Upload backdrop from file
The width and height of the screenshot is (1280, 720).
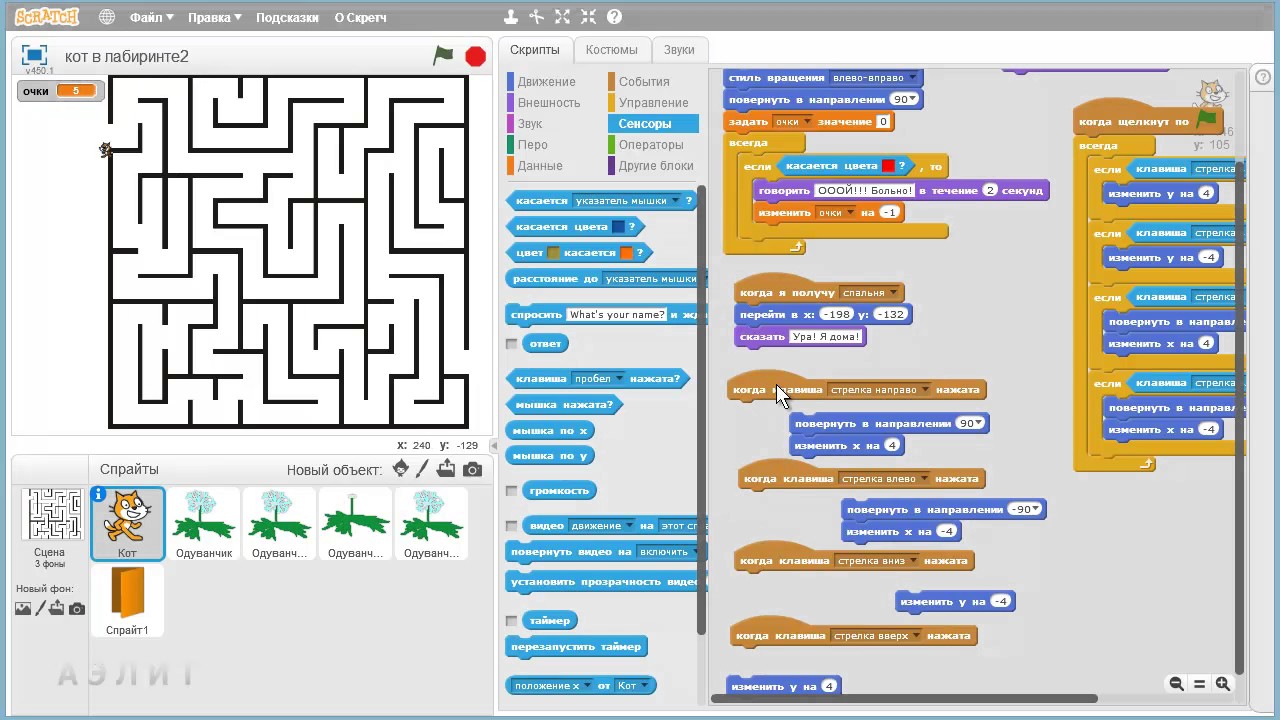pyautogui.click(x=57, y=608)
